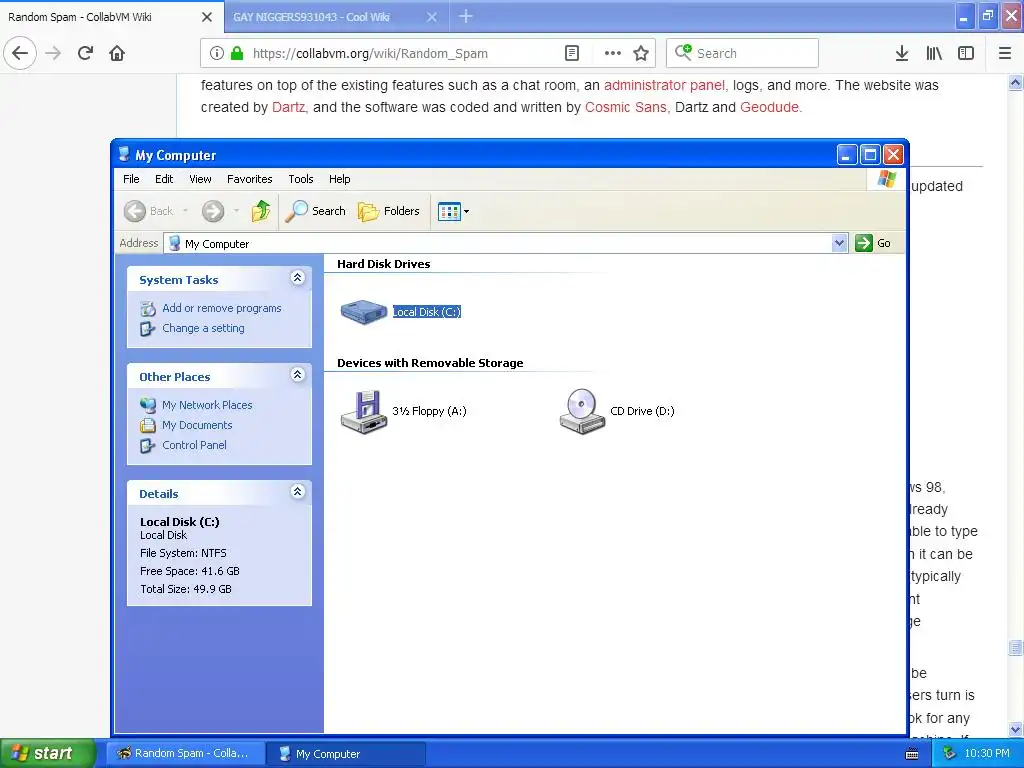Screen dimensions: 1024x768
Task: Open the Edit menu
Action: [x=164, y=179]
